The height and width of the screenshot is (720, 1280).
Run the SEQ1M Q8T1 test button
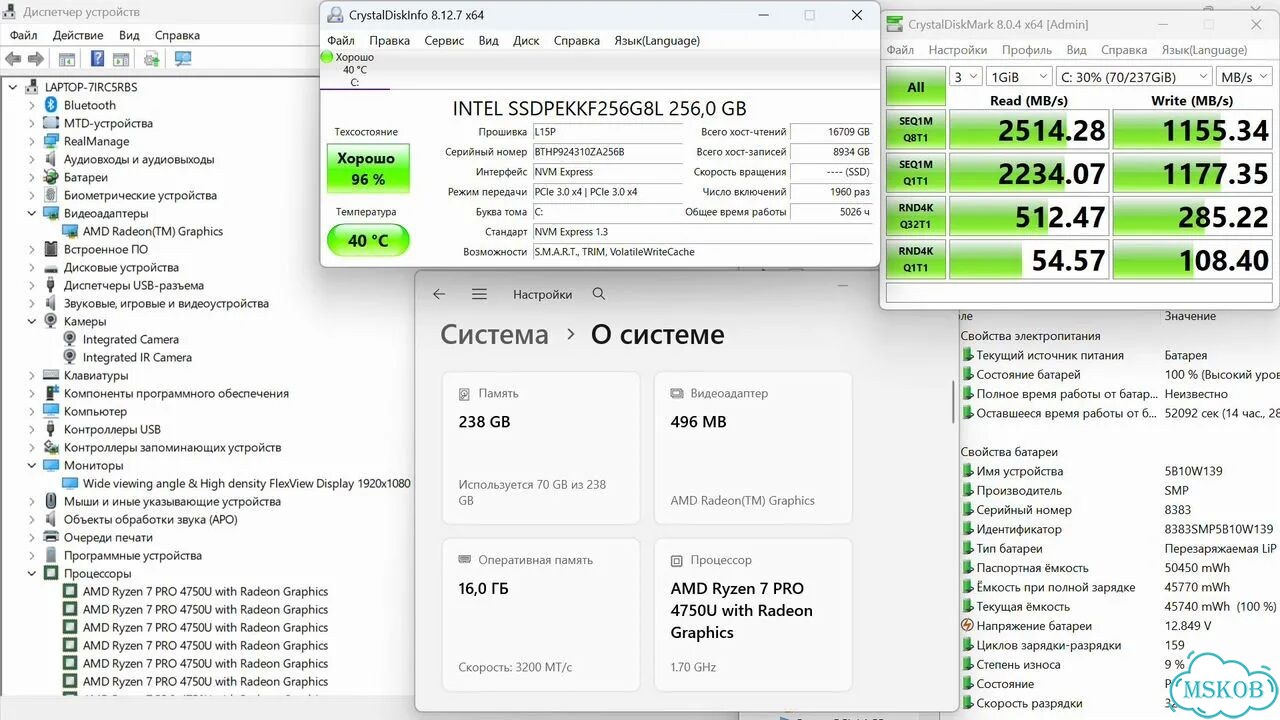pyautogui.click(x=915, y=129)
